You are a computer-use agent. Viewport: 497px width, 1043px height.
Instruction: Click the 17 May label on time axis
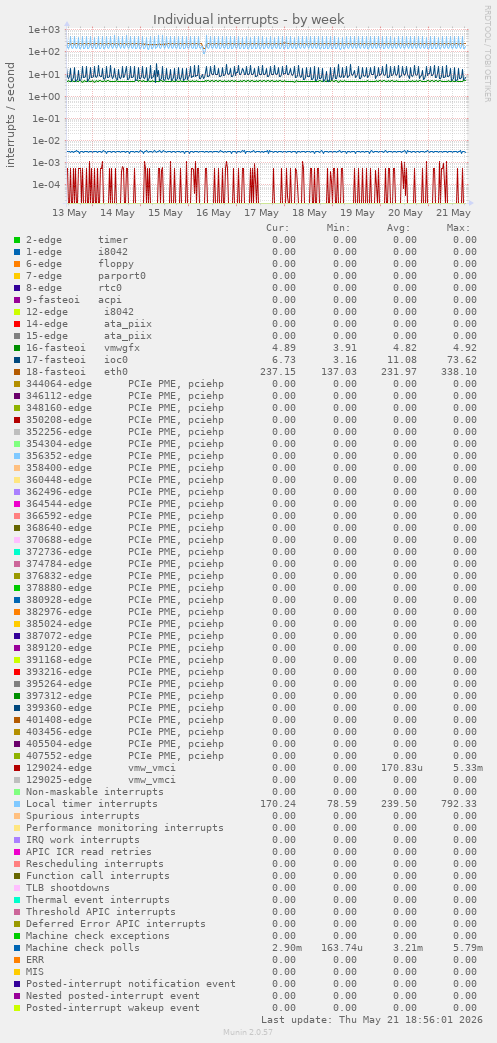click(261, 213)
